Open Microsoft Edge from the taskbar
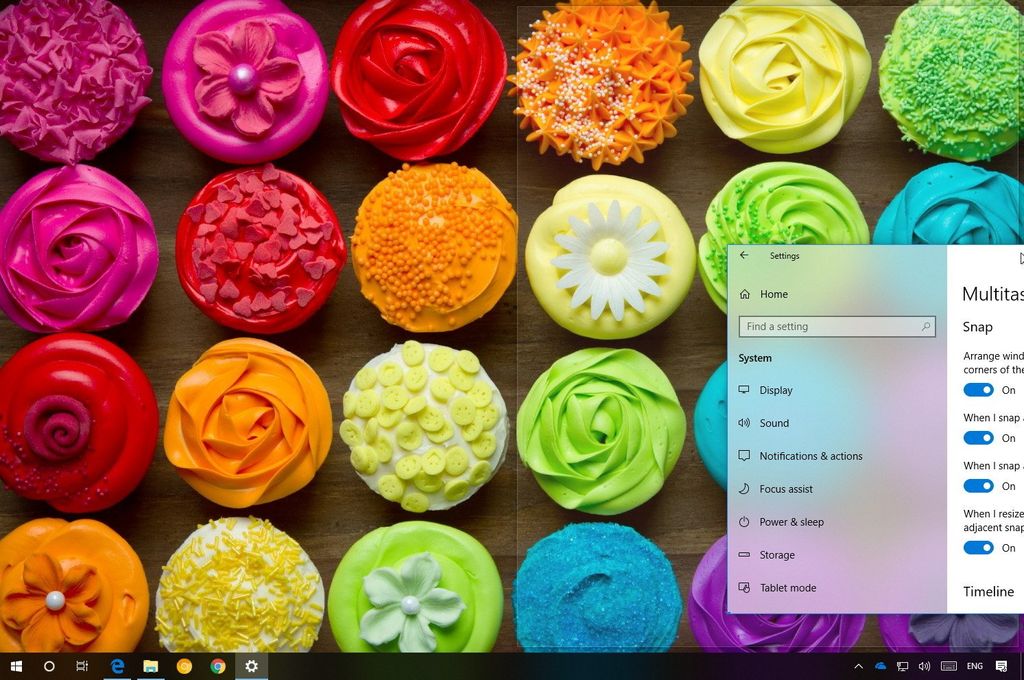1024x680 pixels. coord(117,666)
